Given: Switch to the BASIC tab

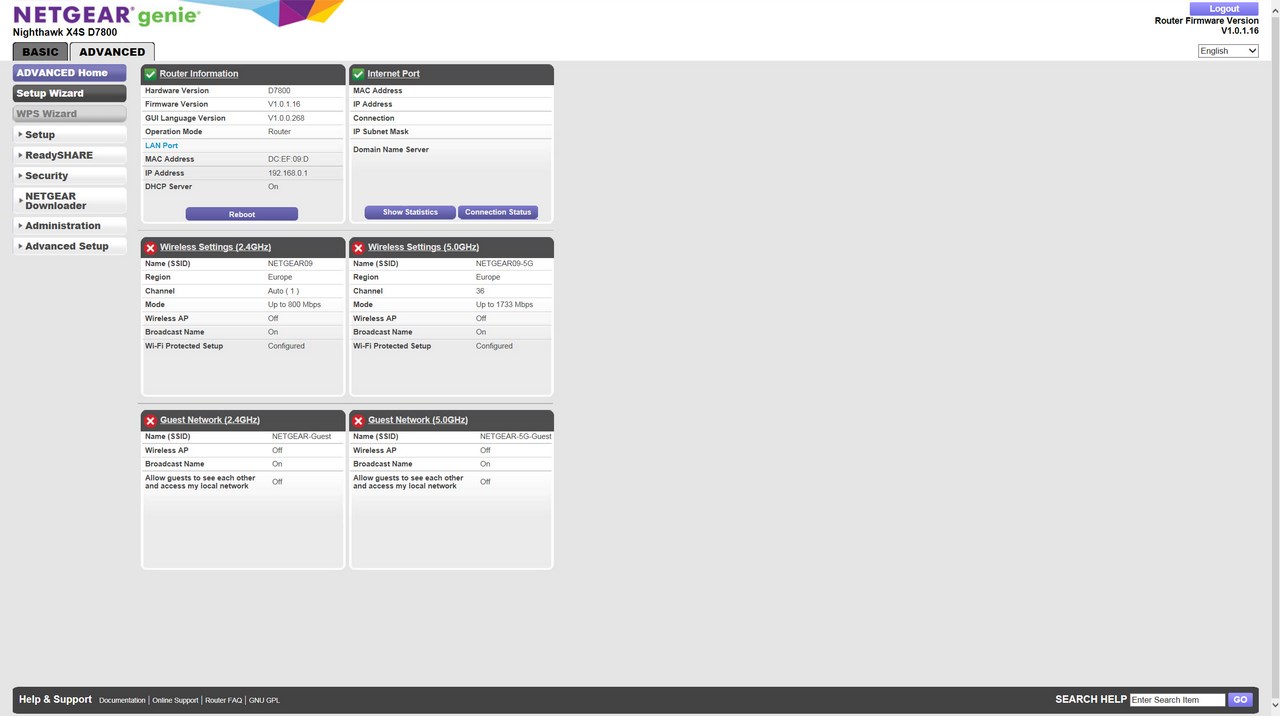Looking at the screenshot, I should click(x=40, y=52).
